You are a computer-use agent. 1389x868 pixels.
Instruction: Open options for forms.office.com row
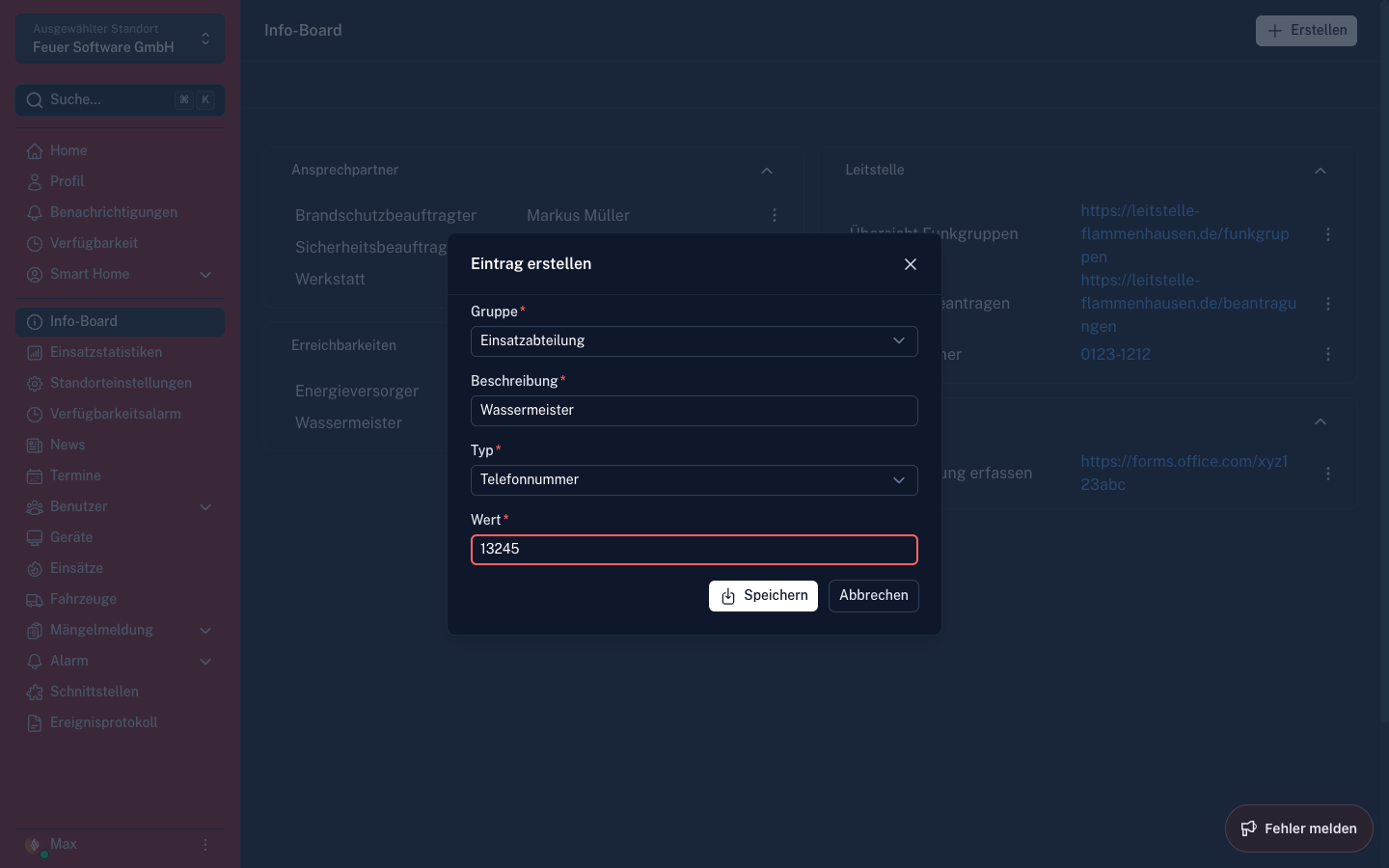pyautogui.click(x=1328, y=474)
